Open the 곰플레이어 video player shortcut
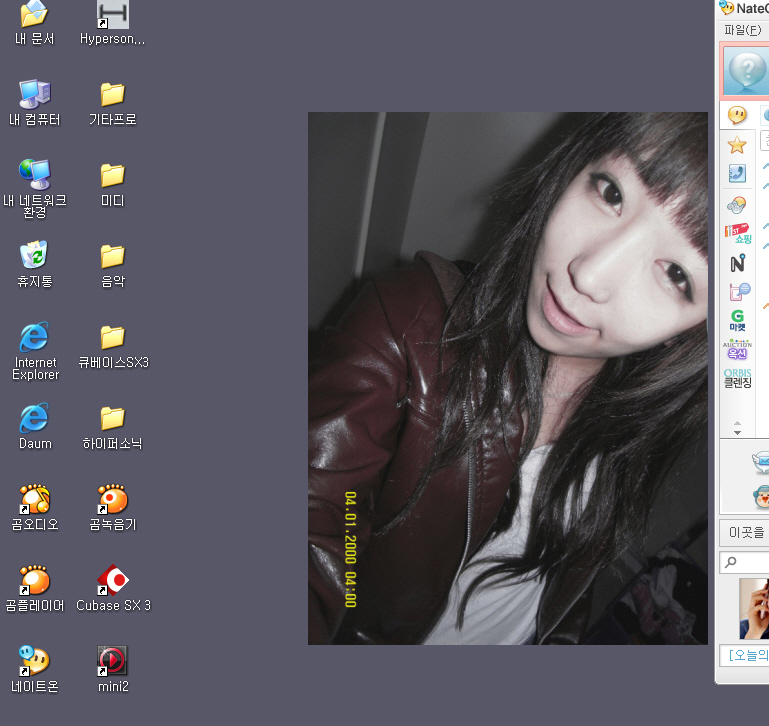Image resolution: width=769 pixels, height=726 pixels. tap(35, 581)
